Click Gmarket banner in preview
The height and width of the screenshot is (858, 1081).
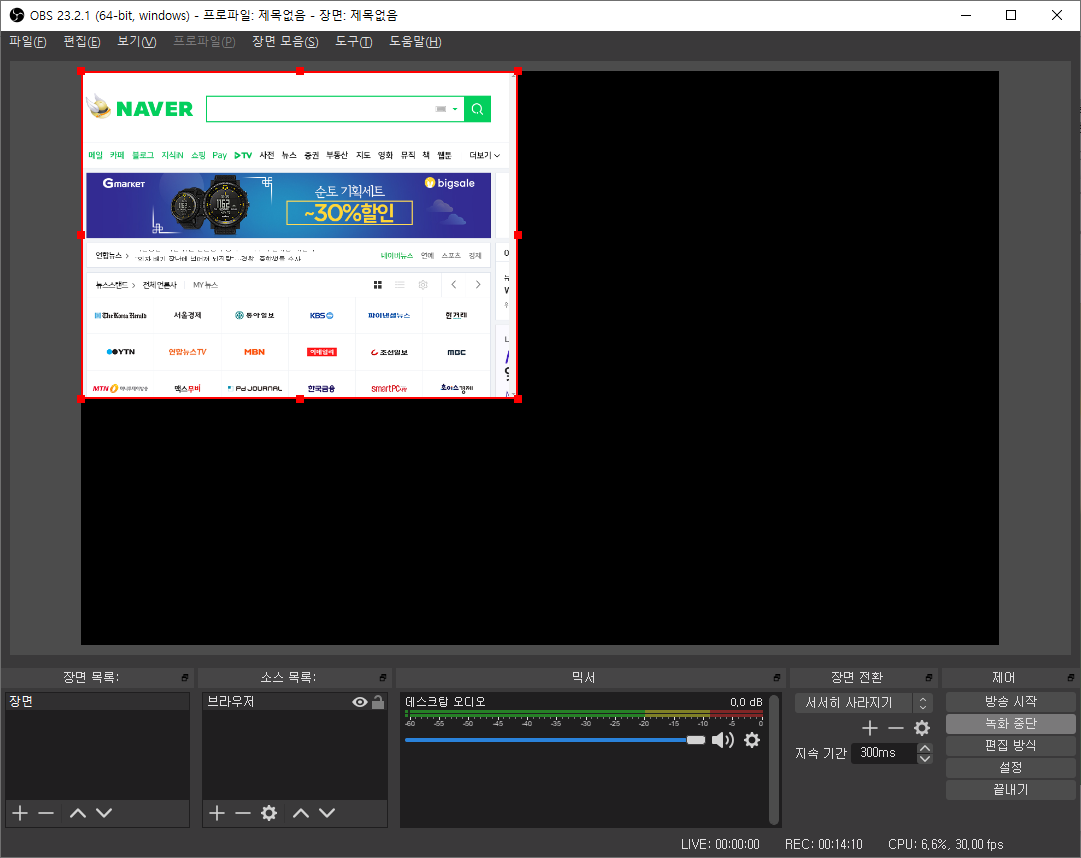pyautogui.click(x=288, y=205)
